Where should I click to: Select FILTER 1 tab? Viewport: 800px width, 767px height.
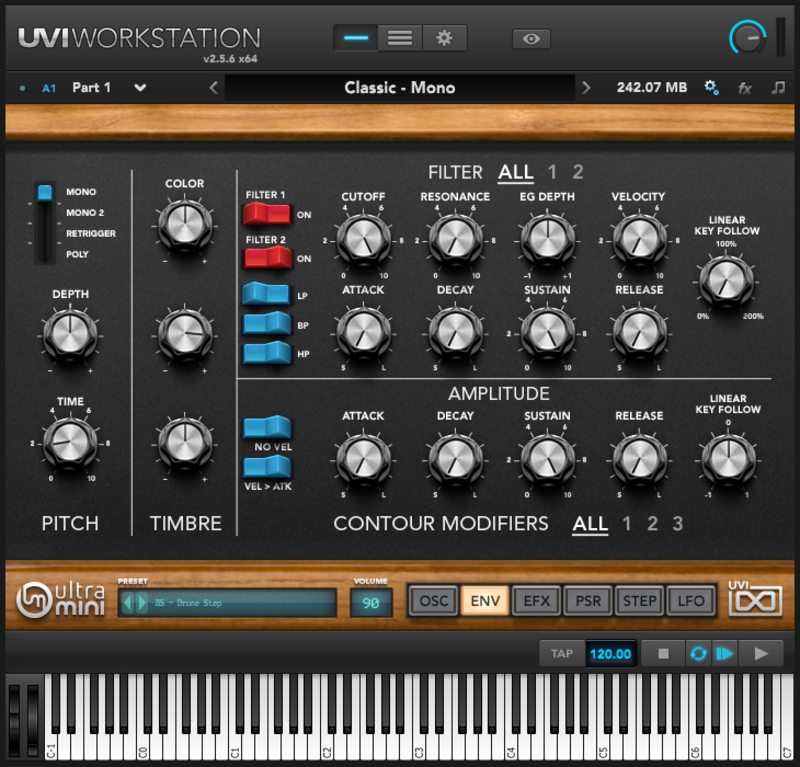tap(552, 172)
